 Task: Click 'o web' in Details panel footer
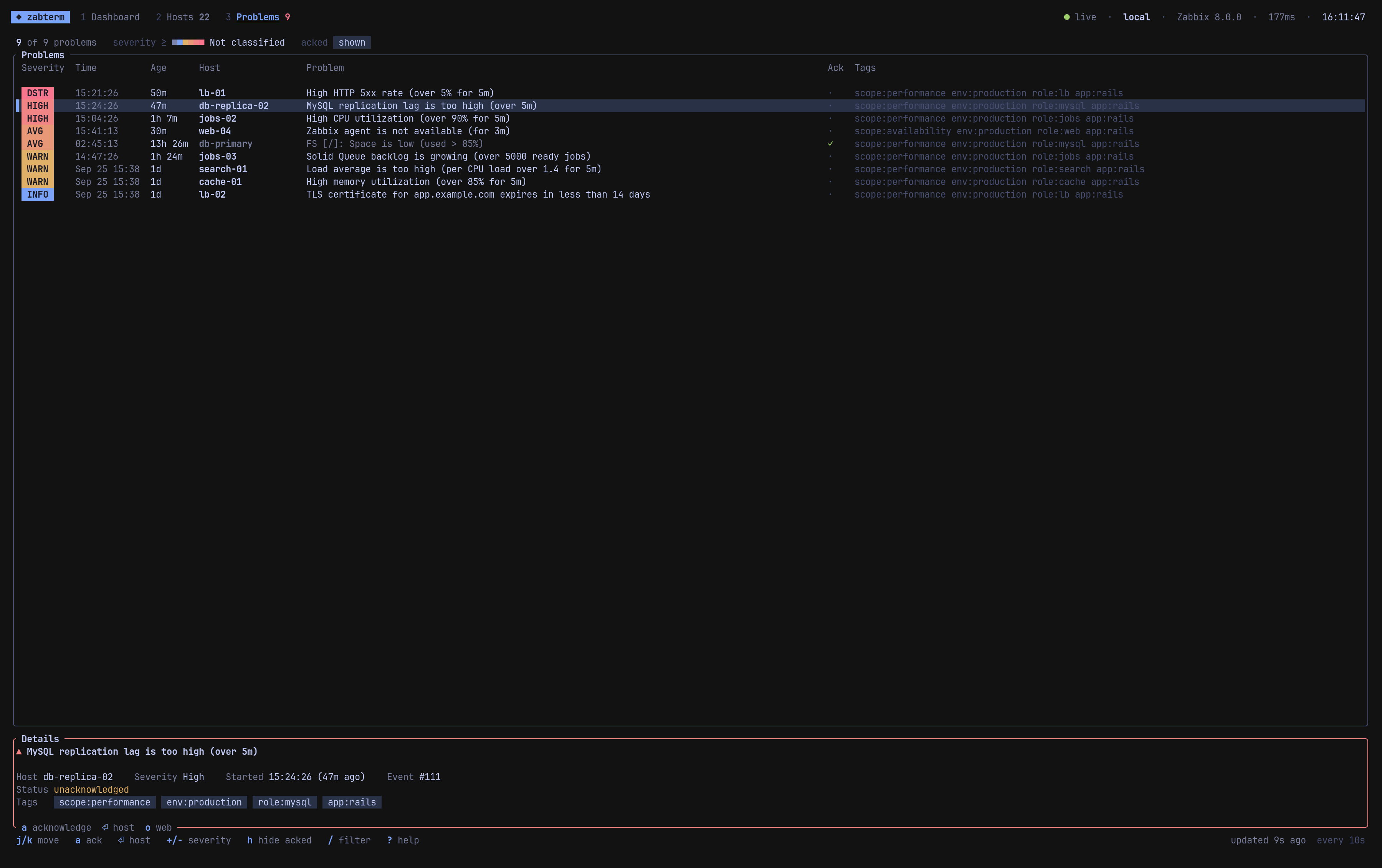click(x=159, y=827)
